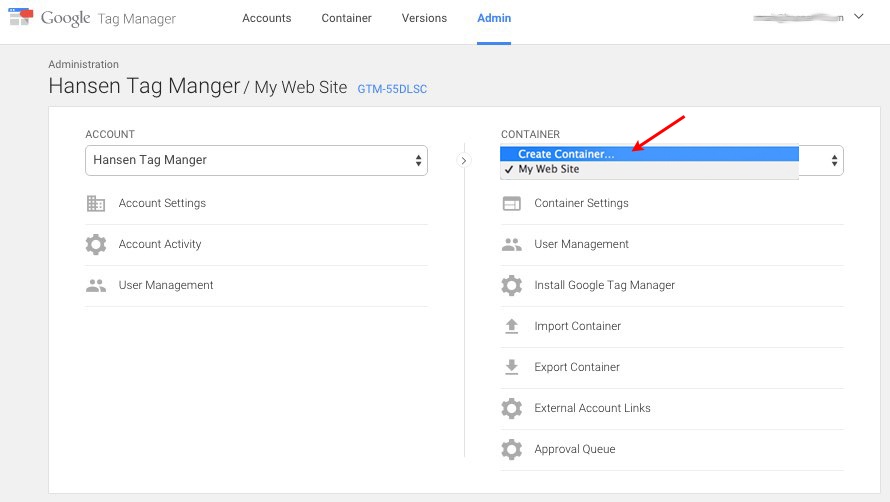Viewport: 890px width, 502px height.
Task: Open container User Management link
Action: click(581, 245)
